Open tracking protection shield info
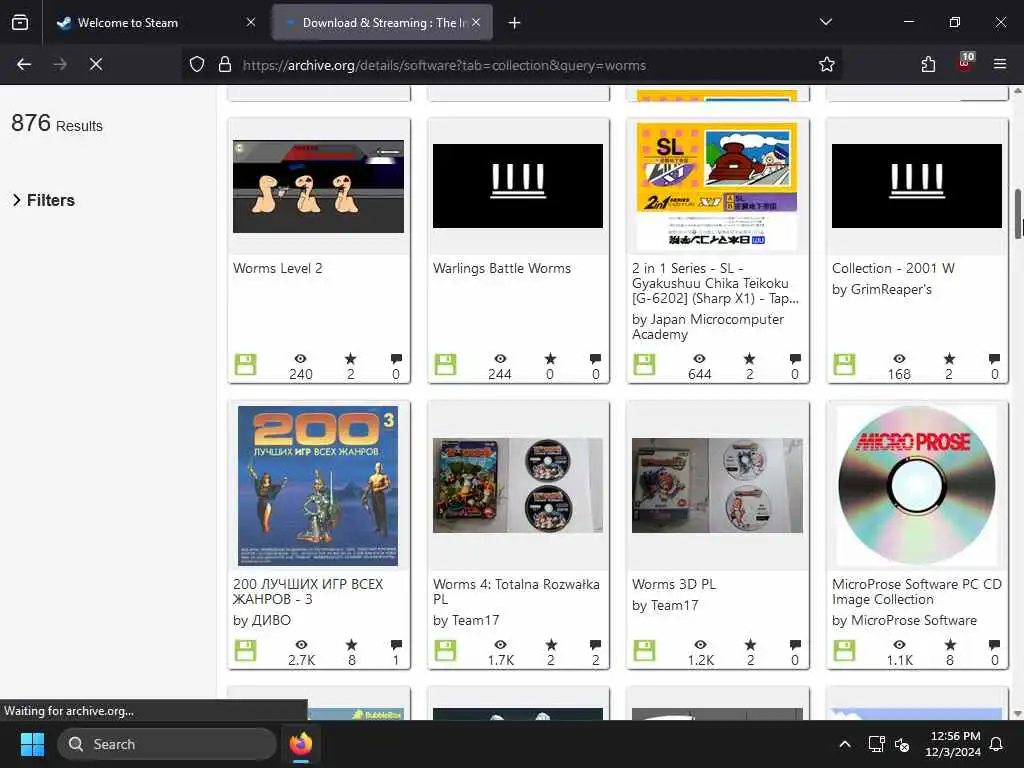The width and height of the screenshot is (1024, 768). pyautogui.click(x=197, y=65)
